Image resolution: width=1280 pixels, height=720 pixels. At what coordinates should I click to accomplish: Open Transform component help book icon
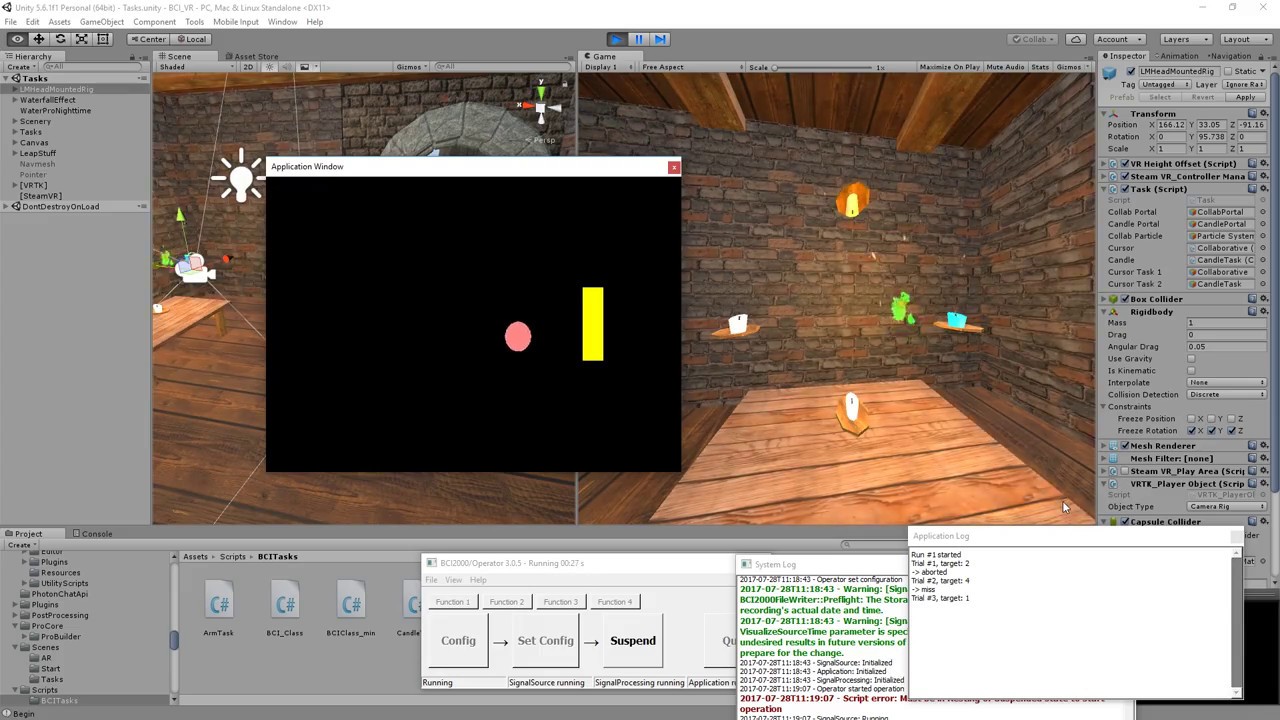tap(1252, 113)
